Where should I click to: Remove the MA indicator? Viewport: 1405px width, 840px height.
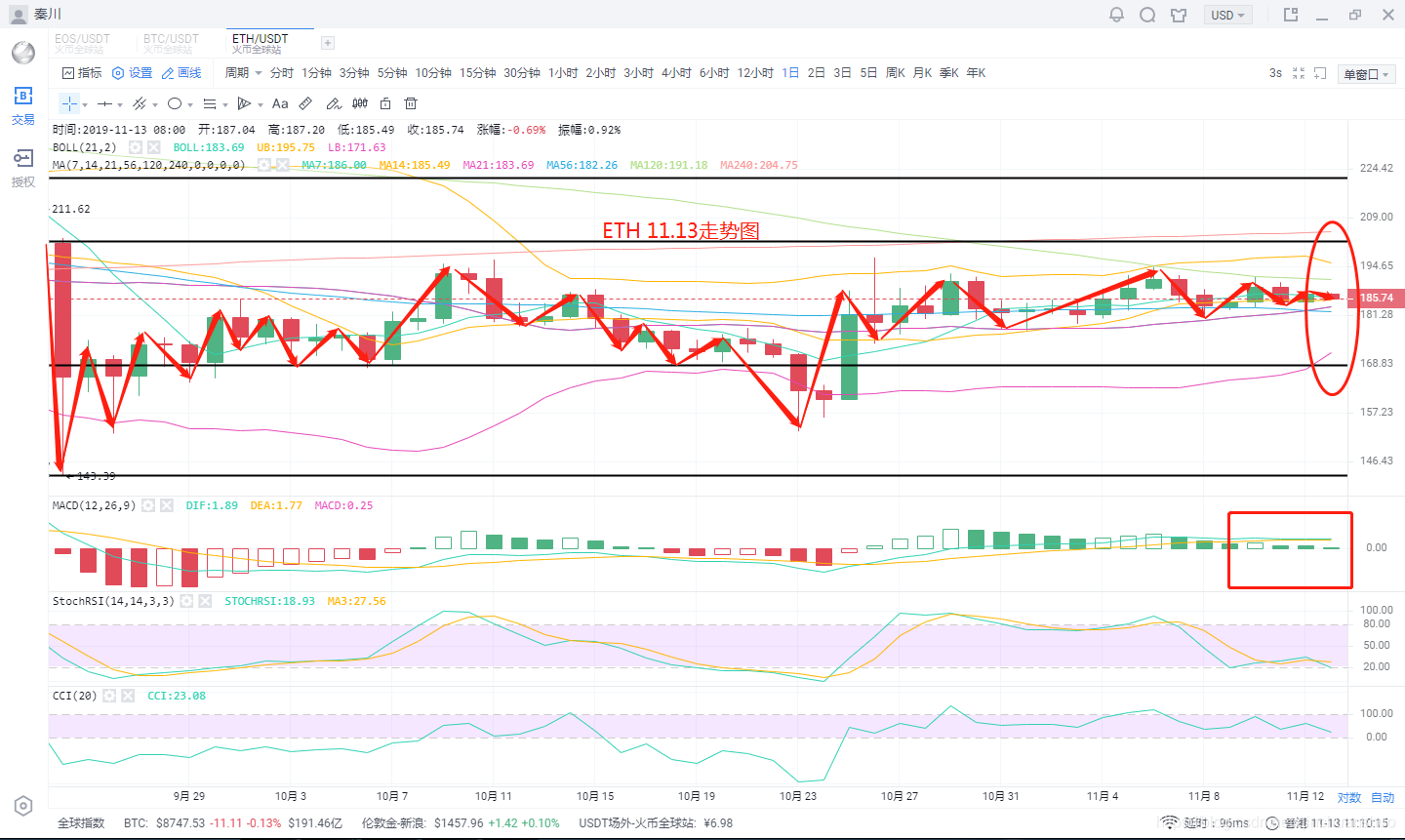tap(282, 165)
